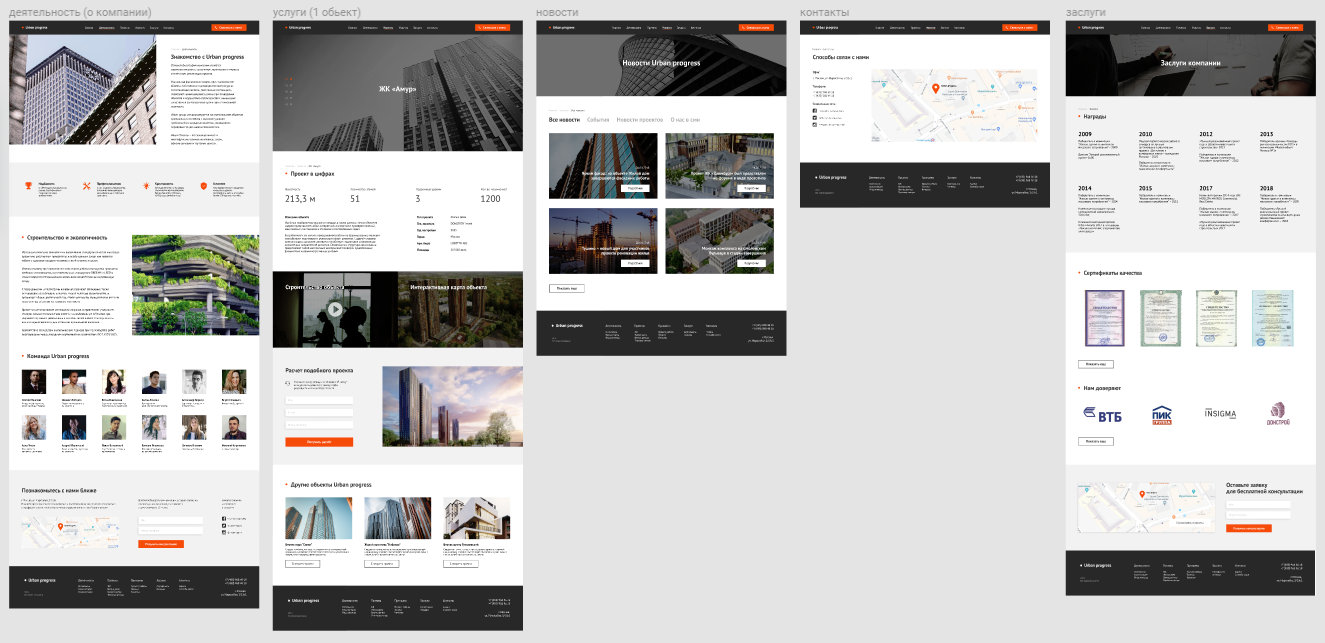Viewport: 1325px width, 643px height.
Task: Select the деятельность (о компании) artboard label
Action: 81,11
